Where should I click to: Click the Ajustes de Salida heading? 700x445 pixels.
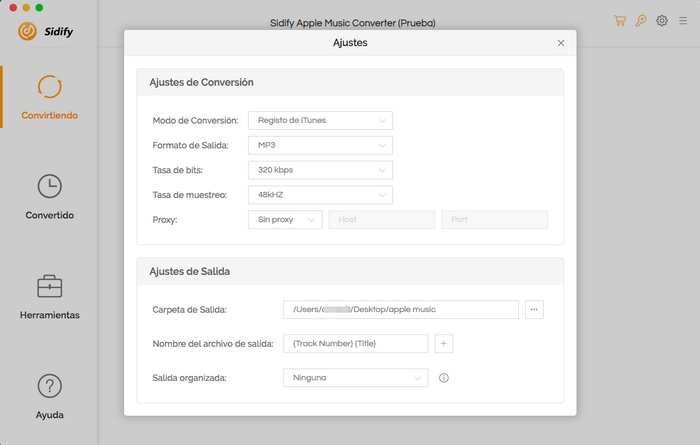[x=189, y=271]
